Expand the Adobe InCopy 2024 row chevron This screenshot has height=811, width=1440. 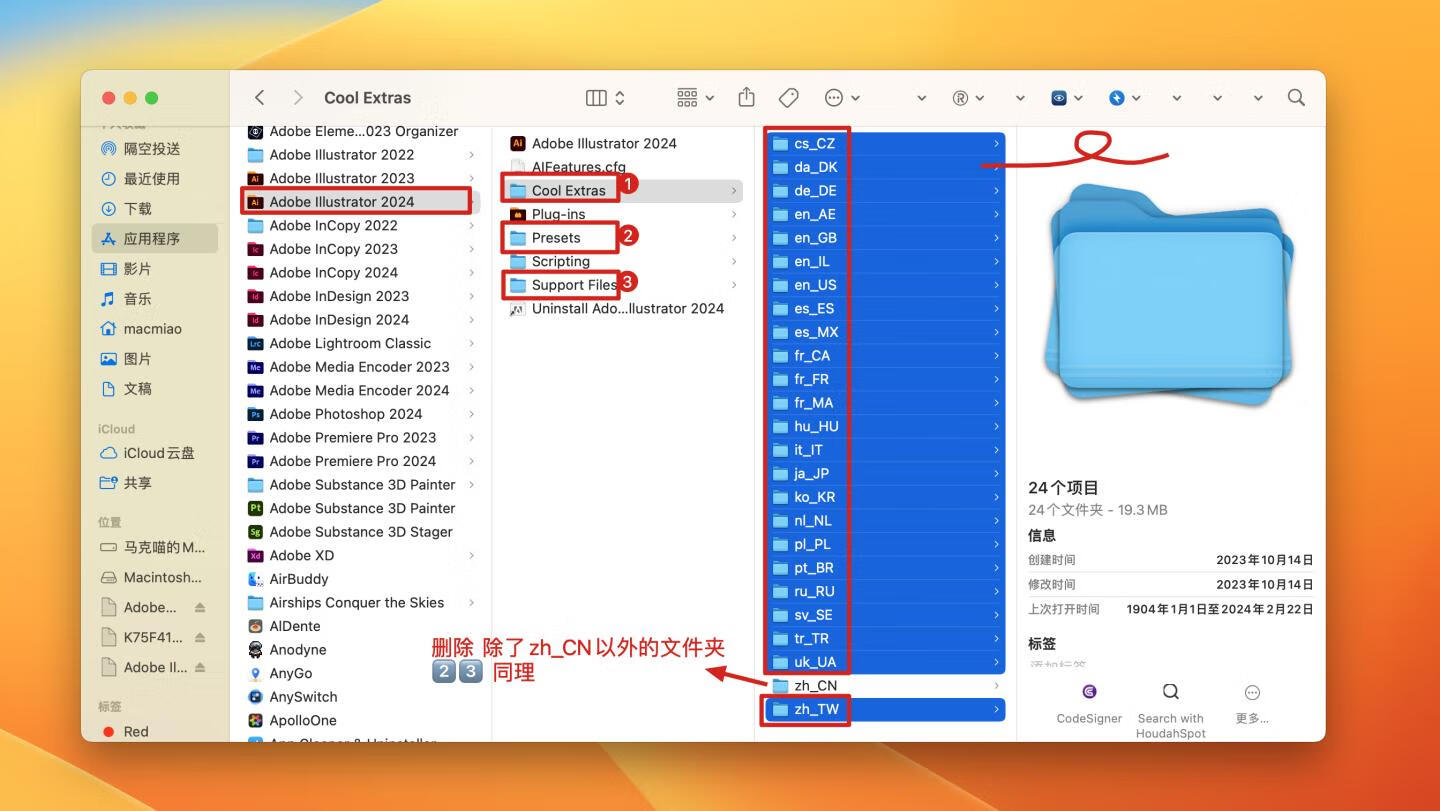click(x=471, y=273)
